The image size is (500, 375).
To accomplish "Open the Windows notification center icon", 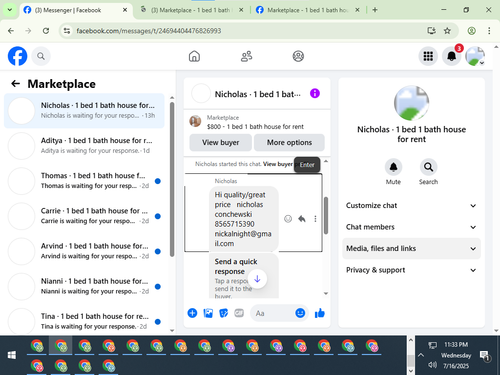I will coord(484,355).
